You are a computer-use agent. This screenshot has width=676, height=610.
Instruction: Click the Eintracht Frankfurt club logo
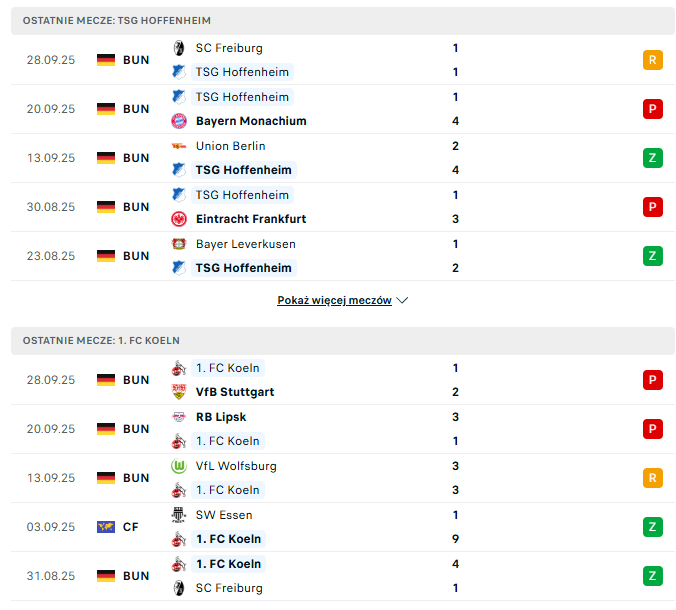(x=179, y=219)
